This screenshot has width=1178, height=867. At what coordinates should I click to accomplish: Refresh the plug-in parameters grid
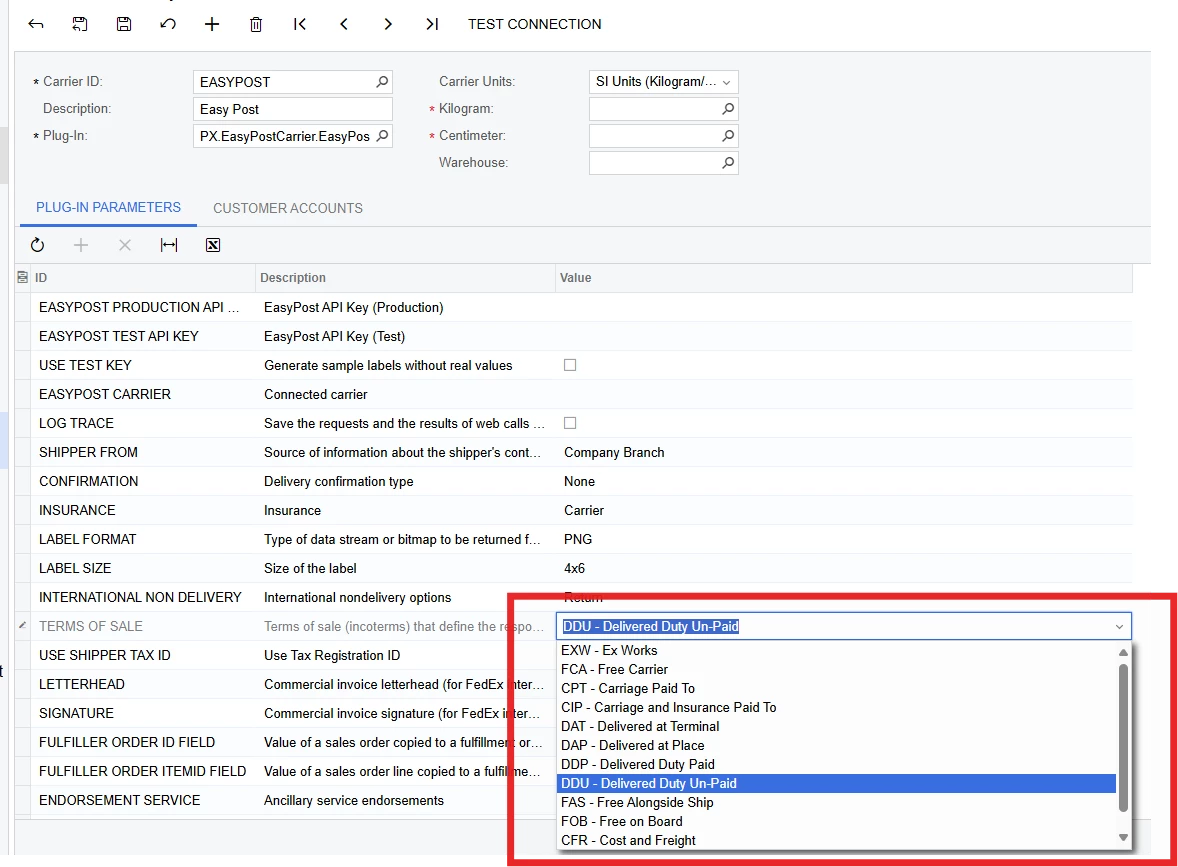pos(38,245)
